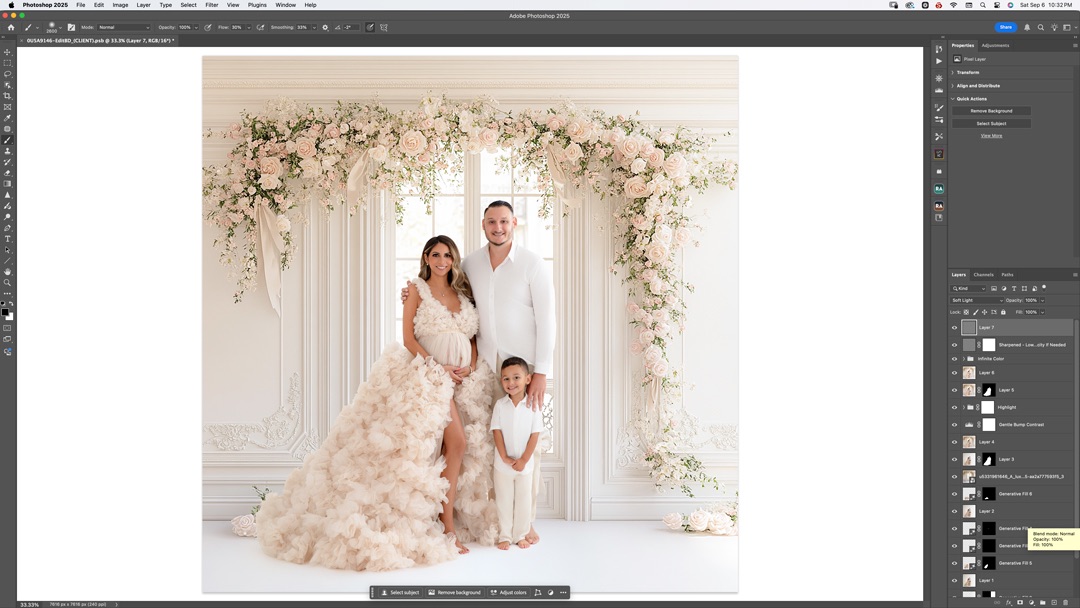
Task: Toggle visibility of Layer 6
Action: pos(955,373)
